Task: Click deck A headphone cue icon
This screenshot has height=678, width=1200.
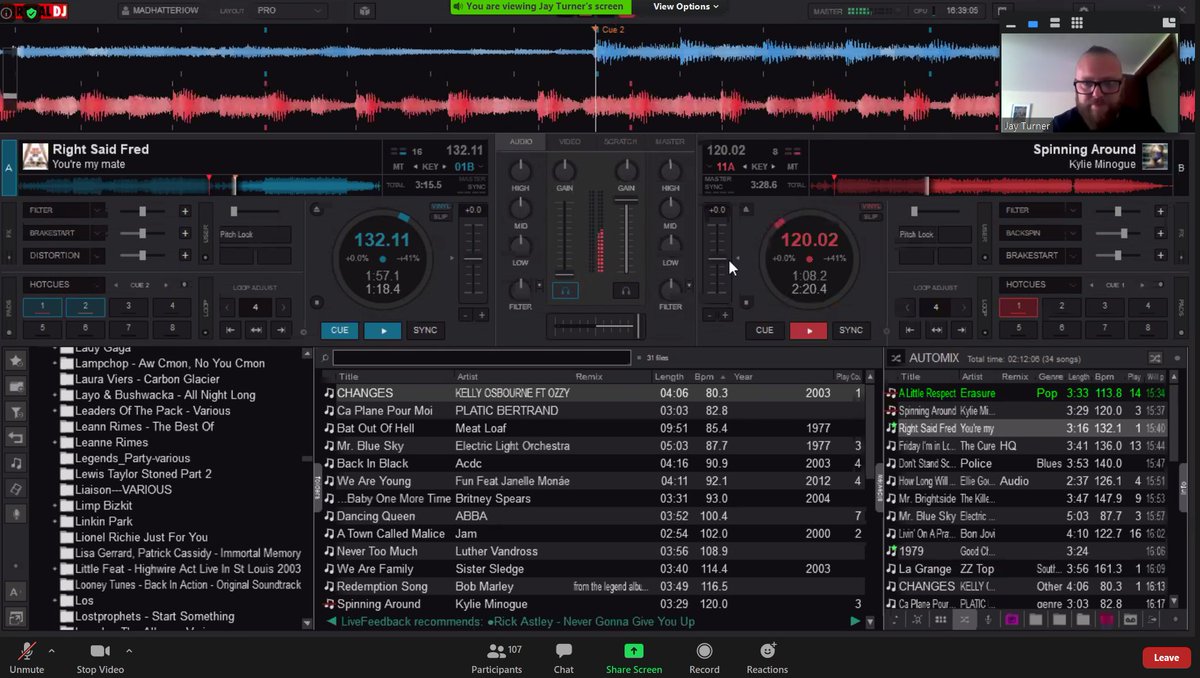Action: click(x=565, y=291)
